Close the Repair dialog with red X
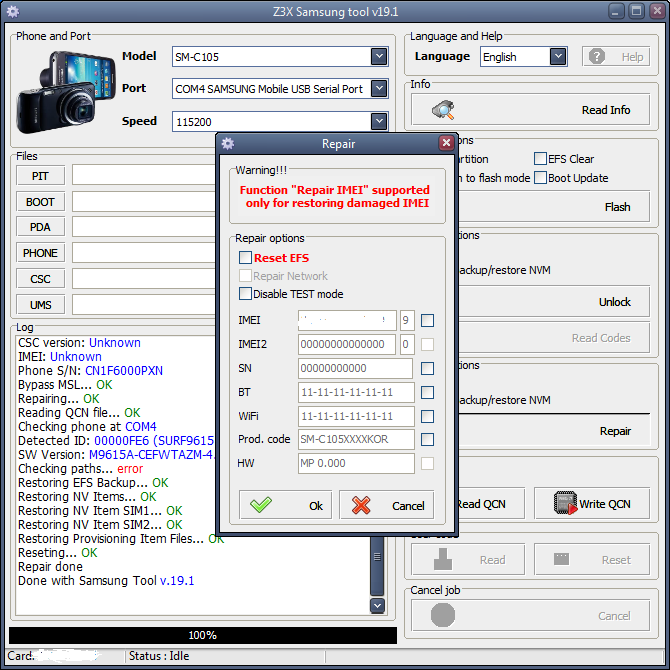The image size is (670, 670). 446,143
